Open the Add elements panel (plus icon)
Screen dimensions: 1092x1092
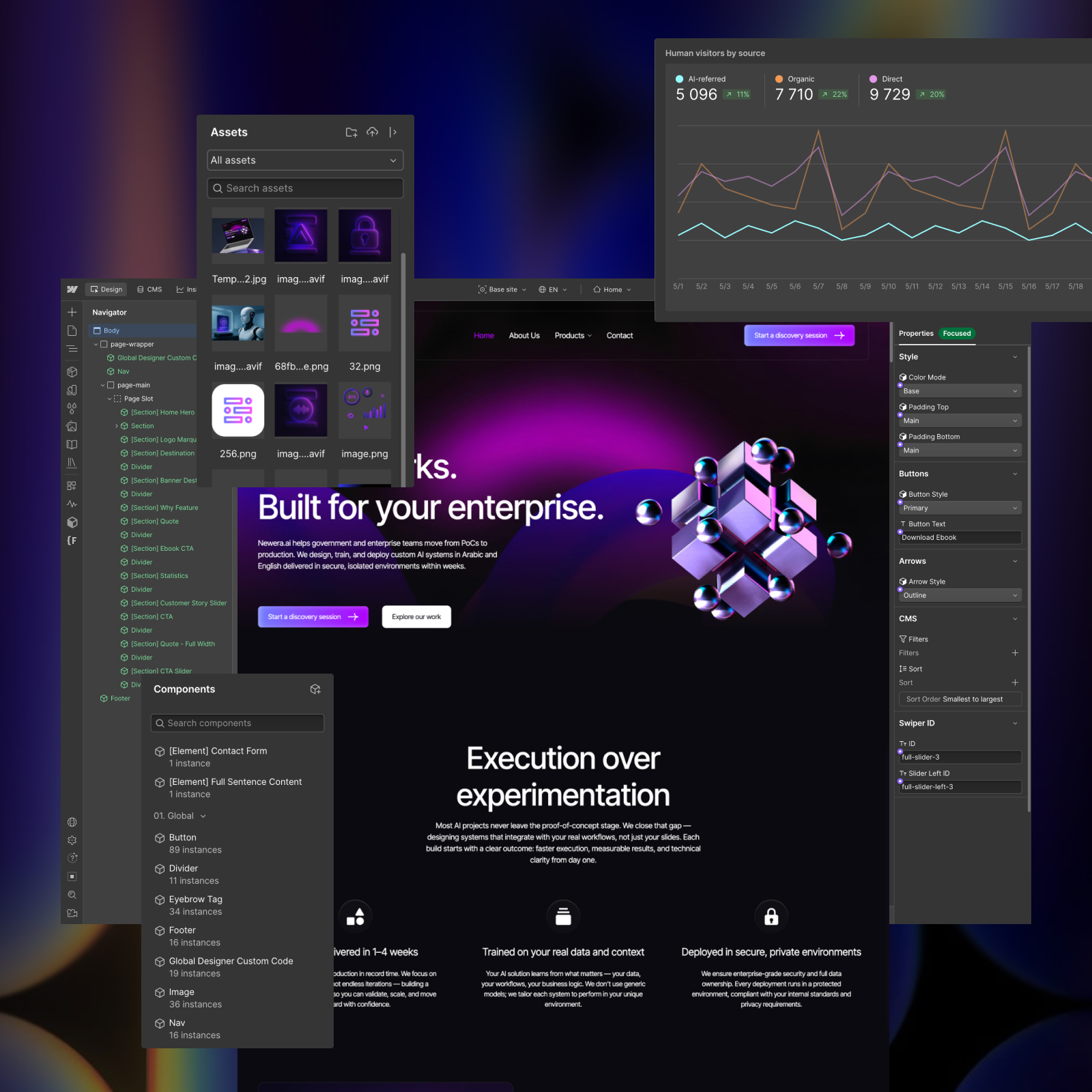click(x=72, y=312)
